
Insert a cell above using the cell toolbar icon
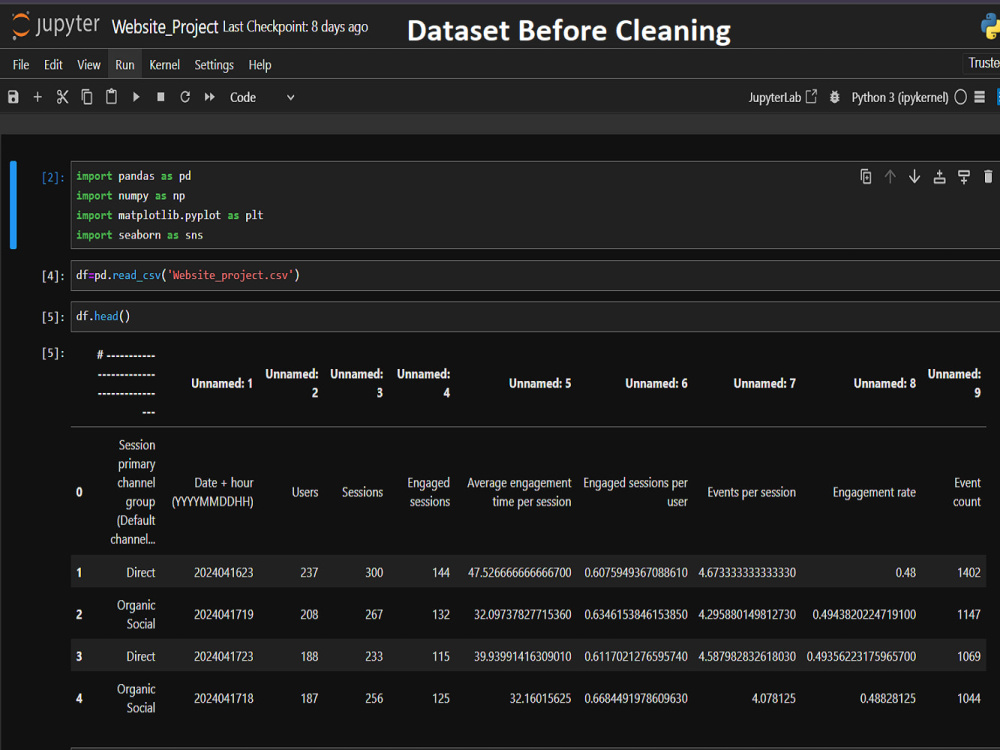coord(939,177)
